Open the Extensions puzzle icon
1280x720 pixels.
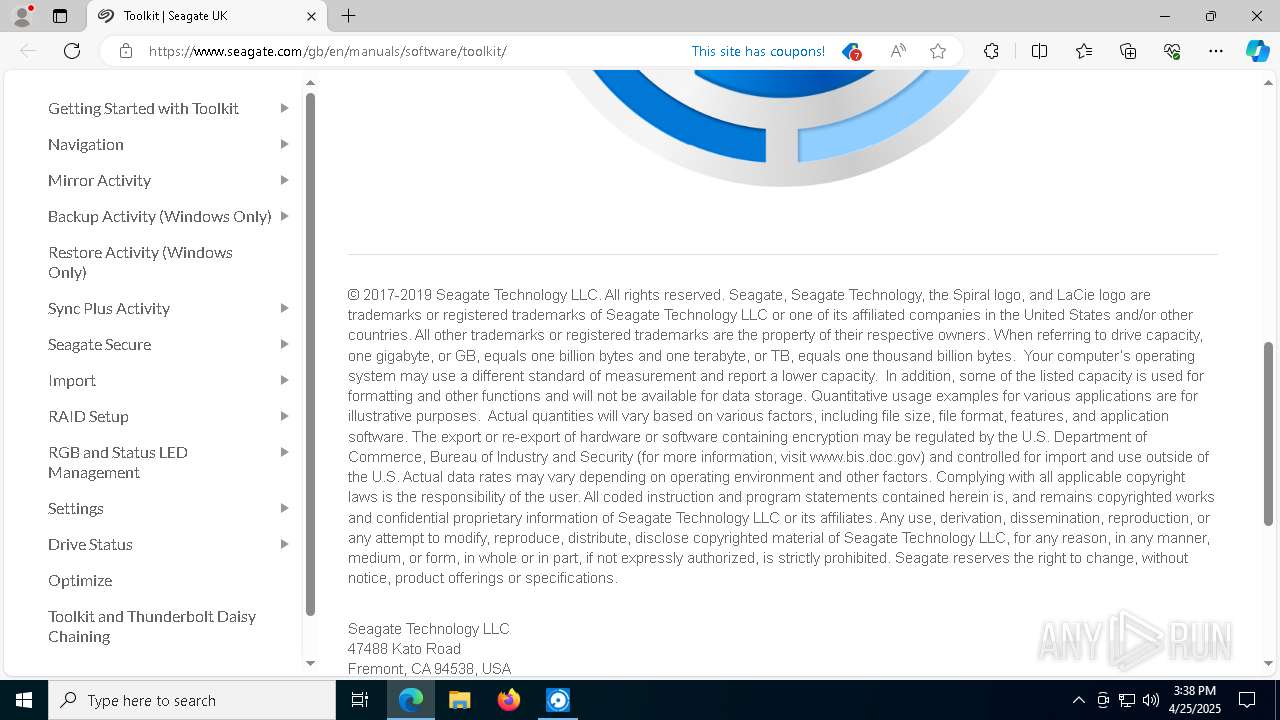[x=991, y=51]
